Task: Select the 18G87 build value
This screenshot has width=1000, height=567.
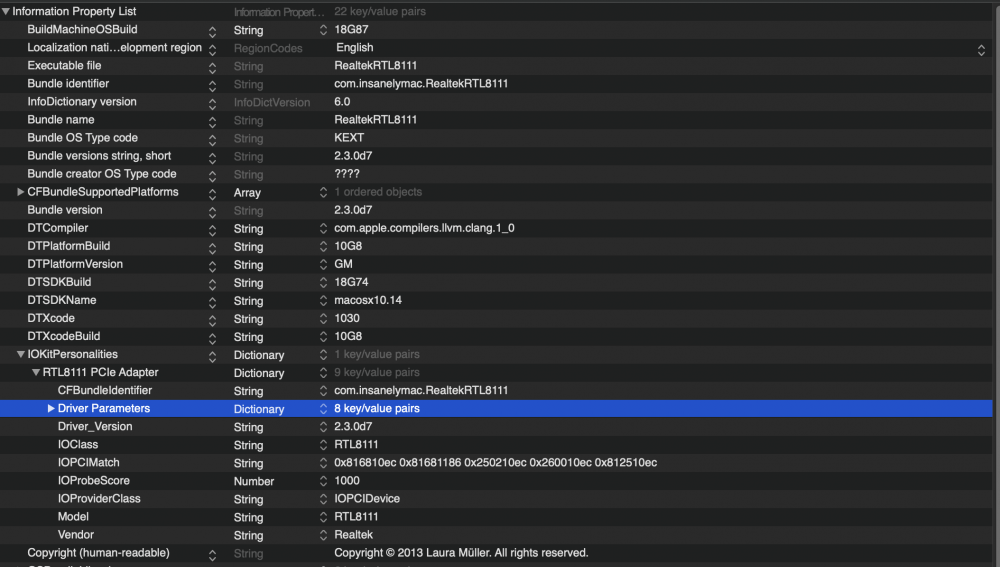Action: (x=351, y=29)
